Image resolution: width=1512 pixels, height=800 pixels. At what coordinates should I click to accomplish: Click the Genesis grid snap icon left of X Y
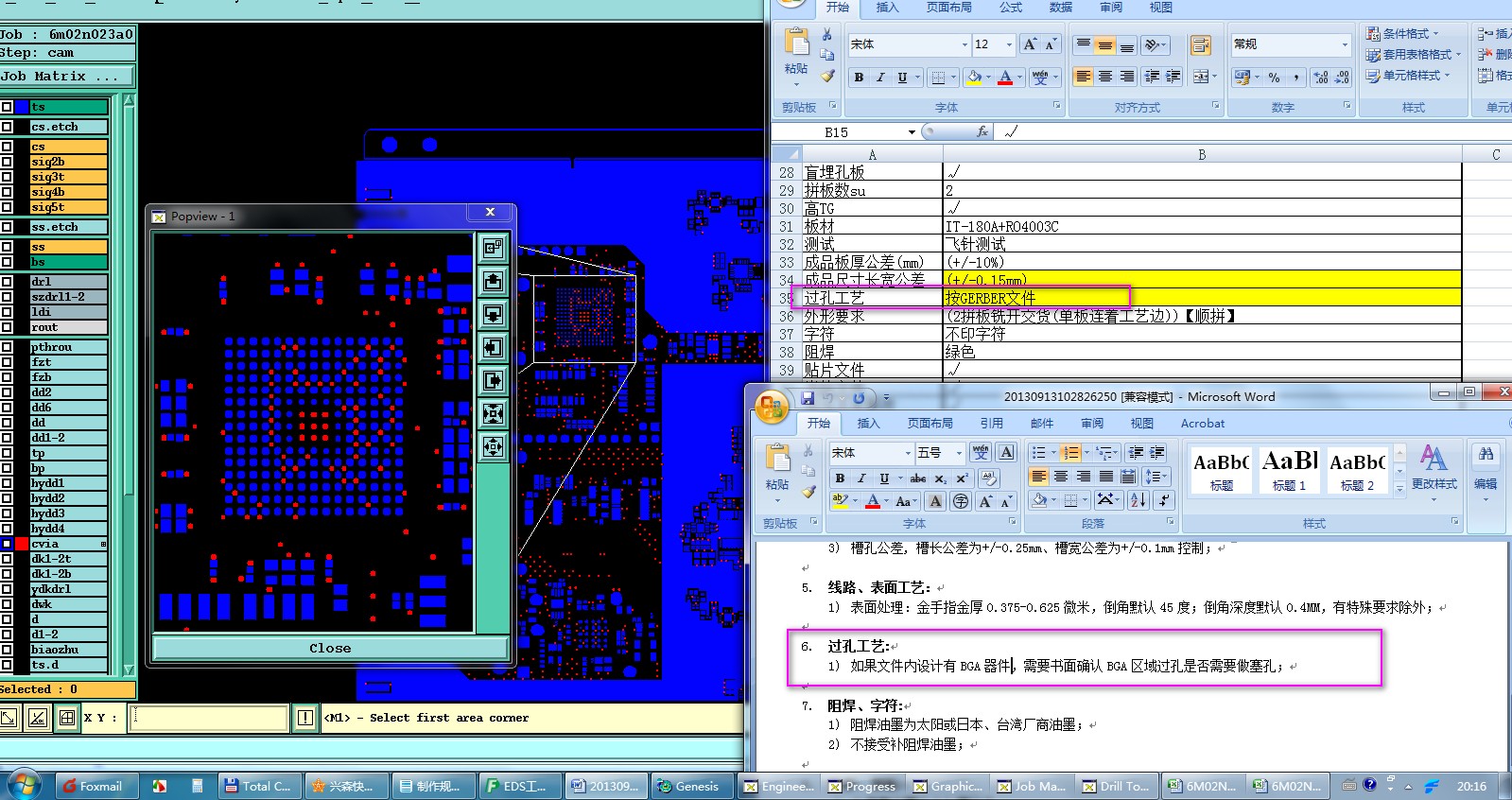67,719
